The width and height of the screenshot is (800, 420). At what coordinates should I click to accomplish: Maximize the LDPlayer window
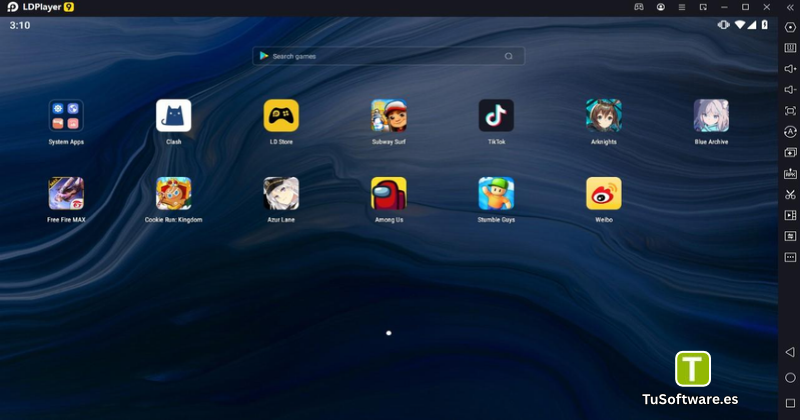tap(745, 7)
